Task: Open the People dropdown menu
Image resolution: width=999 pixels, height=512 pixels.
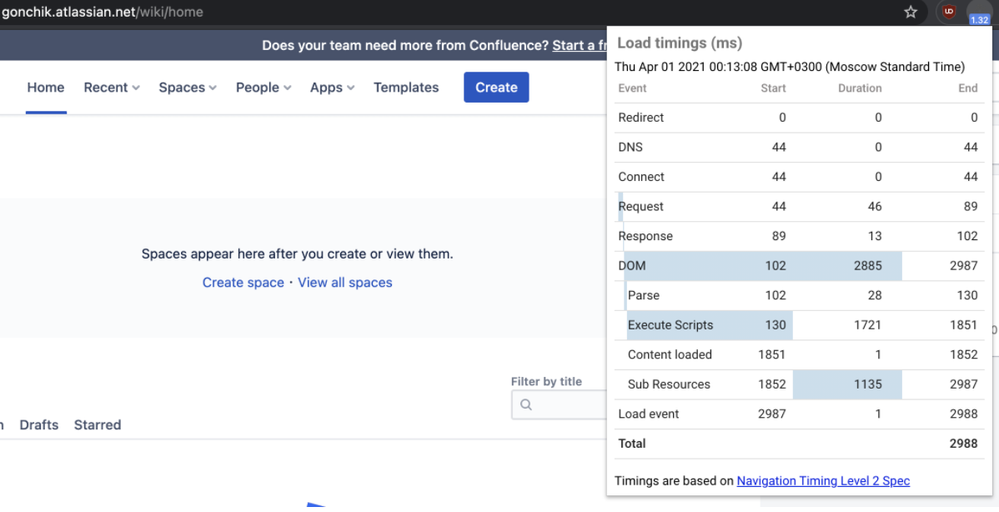Action: pyautogui.click(x=263, y=87)
